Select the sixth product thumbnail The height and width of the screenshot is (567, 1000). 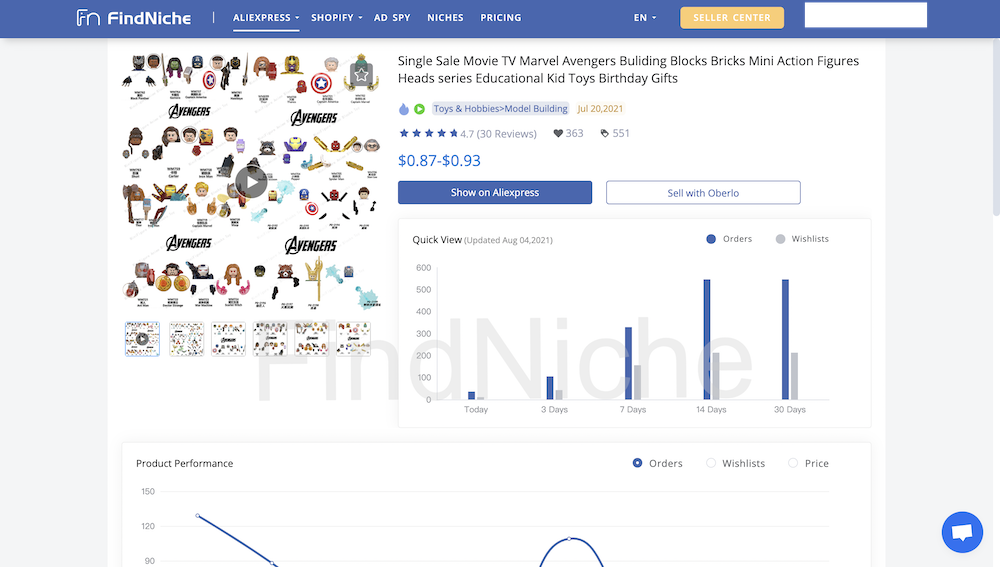coord(354,339)
